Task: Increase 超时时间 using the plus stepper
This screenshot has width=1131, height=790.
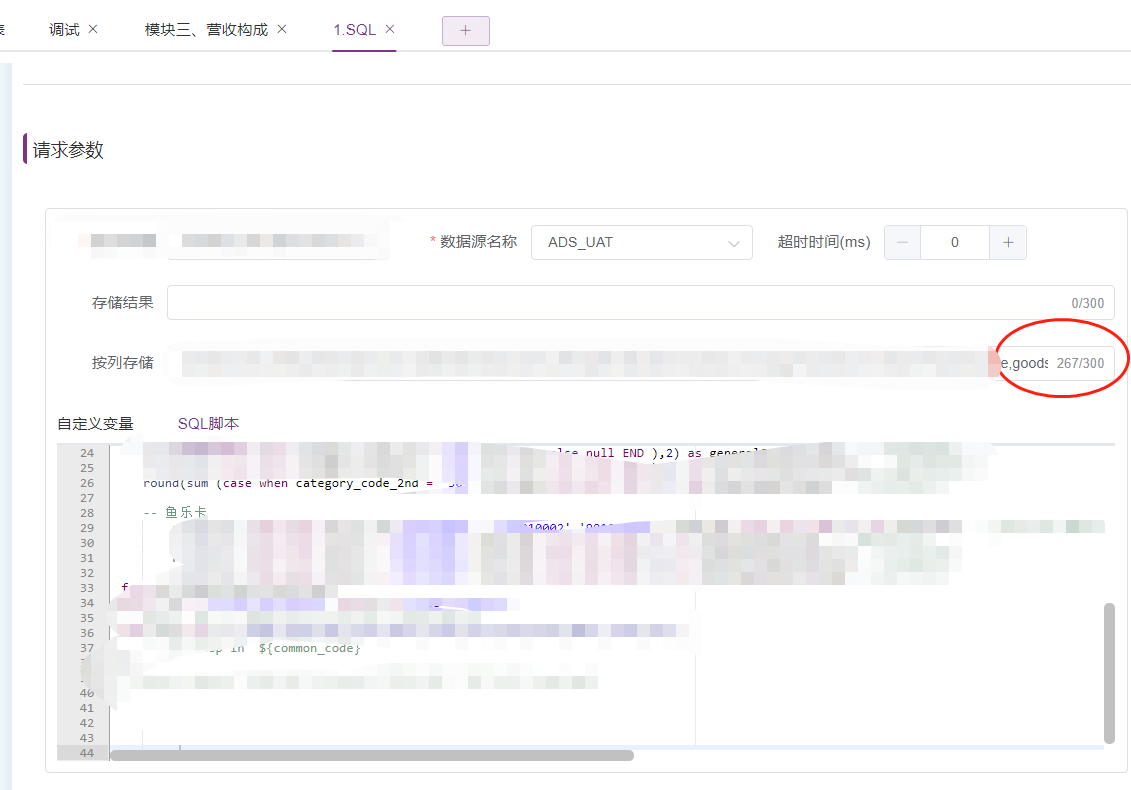Action: point(1008,242)
